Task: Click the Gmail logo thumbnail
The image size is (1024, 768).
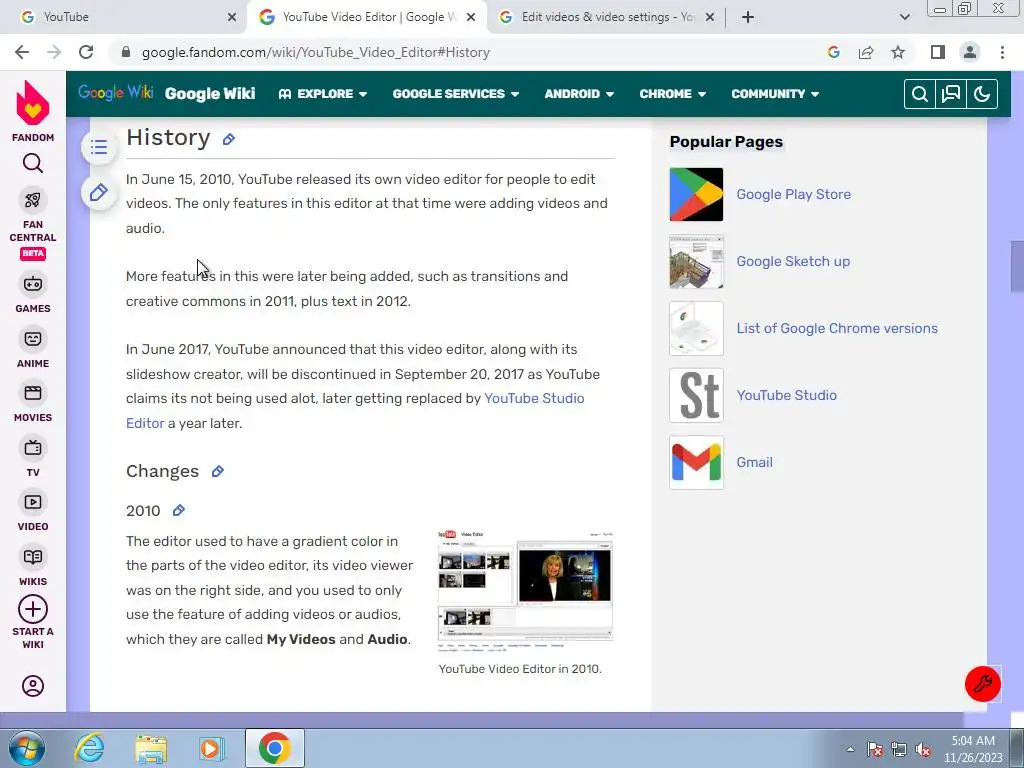Action: coord(696,462)
